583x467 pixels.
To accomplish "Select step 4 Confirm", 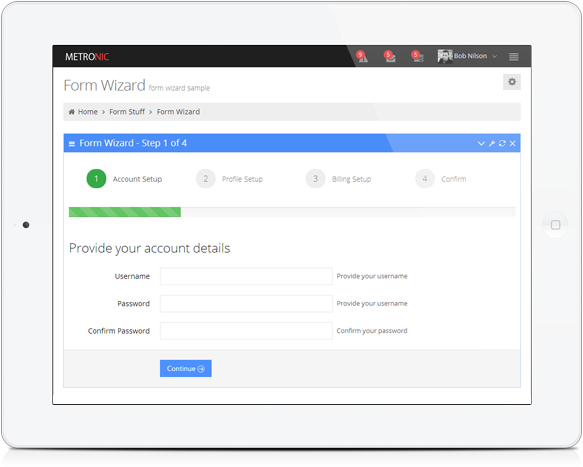I will click(x=441, y=179).
